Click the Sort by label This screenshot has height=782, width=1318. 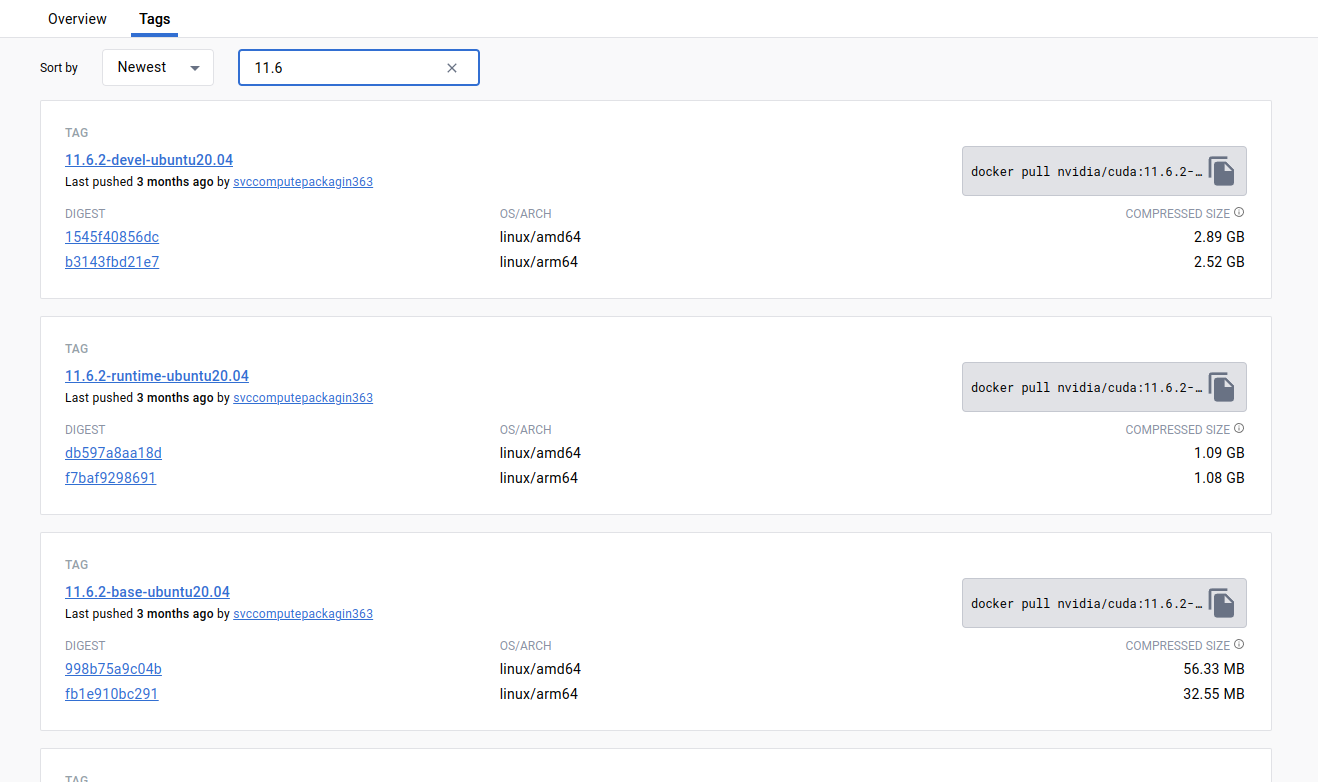pos(59,68)
